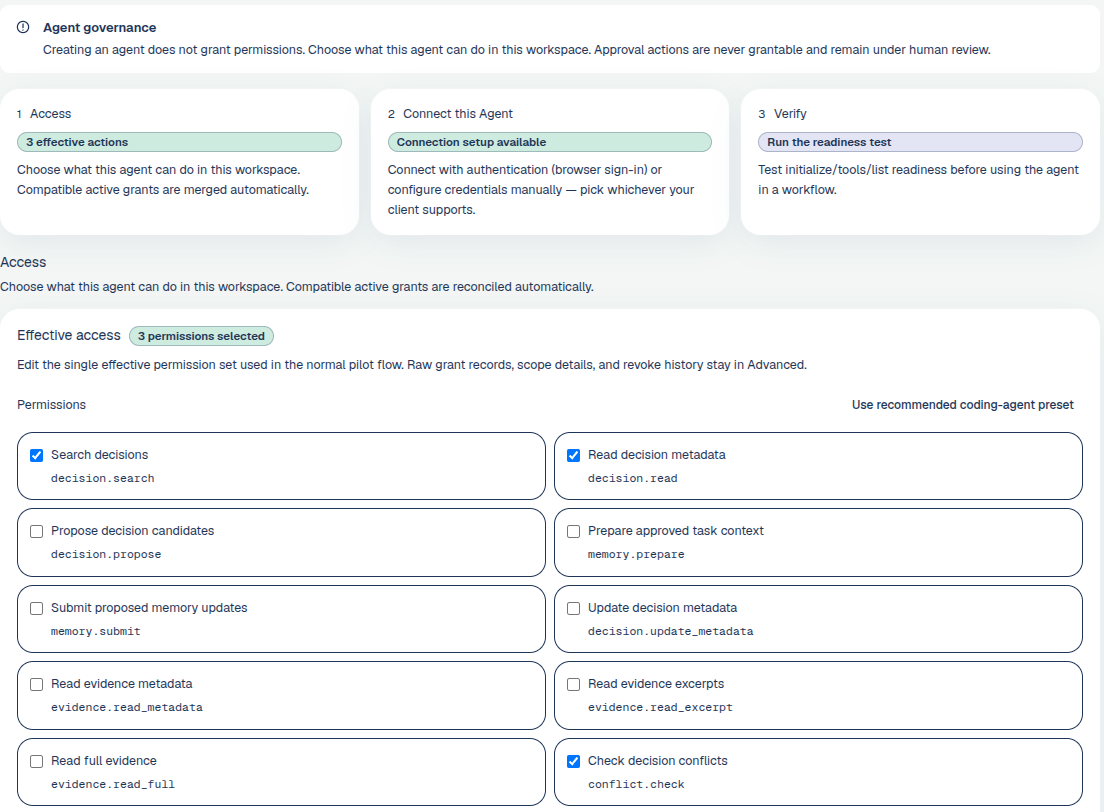The image size is (1104, 812).
Task: Open the Verify step card
Action: pos(920,162)
